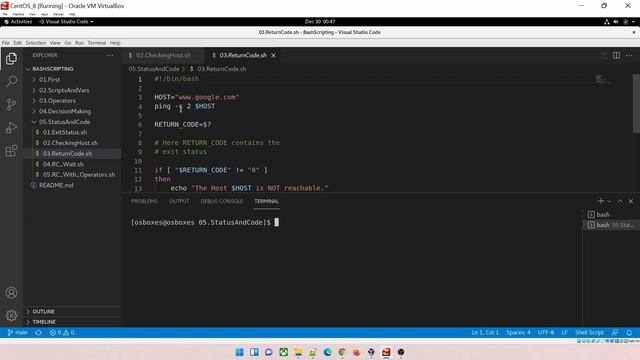Screen dimensions: 640x360
Task: Click into terminal prompt line
Action: [x=204, y=222]
